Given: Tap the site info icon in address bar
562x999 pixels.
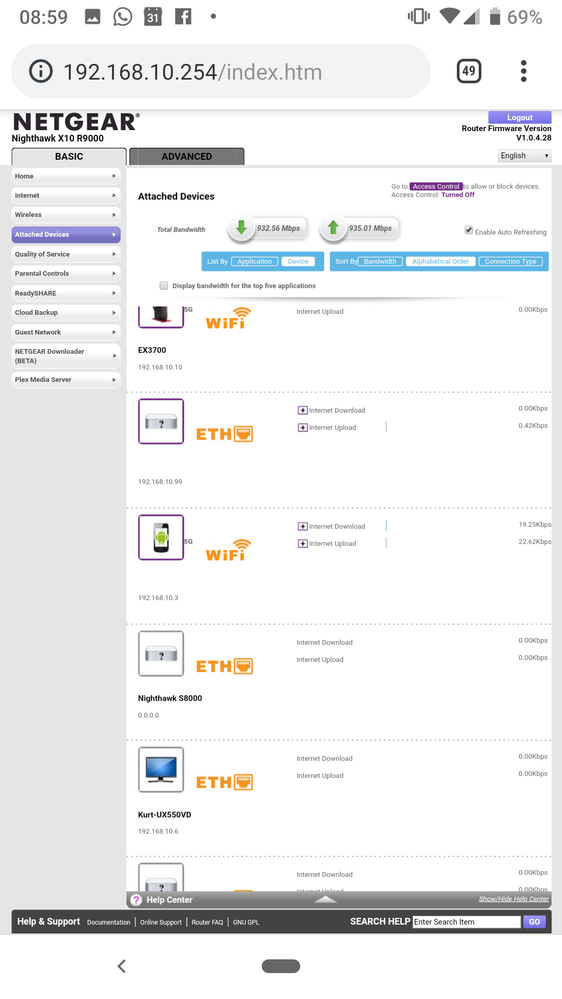Looking at the screenshot, I should tap(41, 71).
